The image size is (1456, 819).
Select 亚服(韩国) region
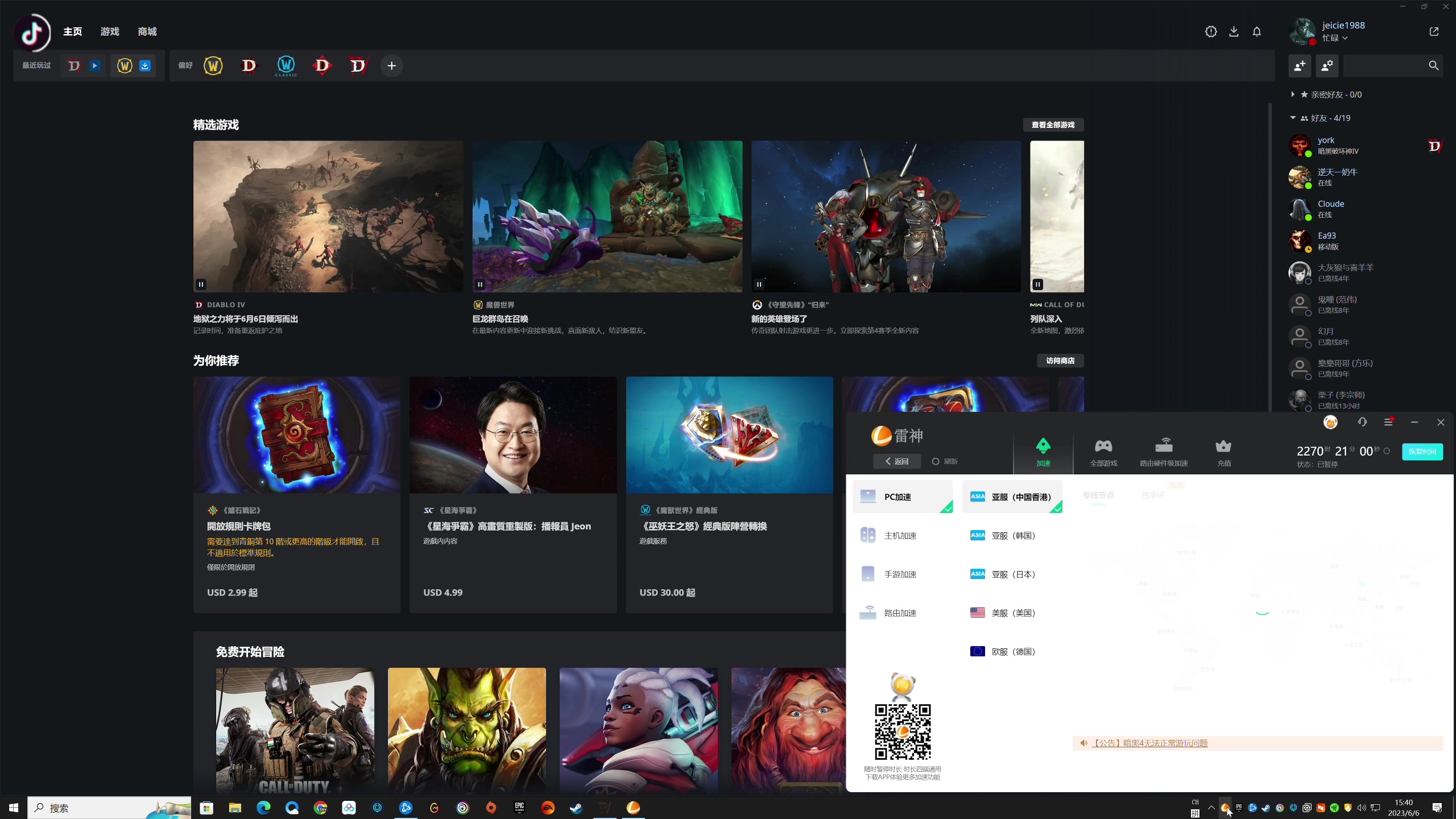pyautogui.click(x=1012, y=535)
